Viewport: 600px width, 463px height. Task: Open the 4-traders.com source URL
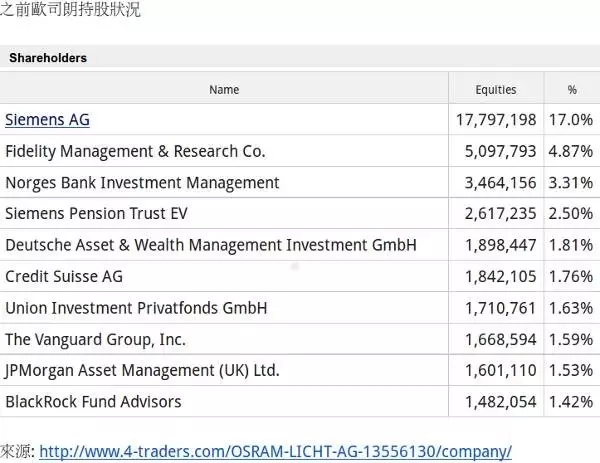coord(275,451)
